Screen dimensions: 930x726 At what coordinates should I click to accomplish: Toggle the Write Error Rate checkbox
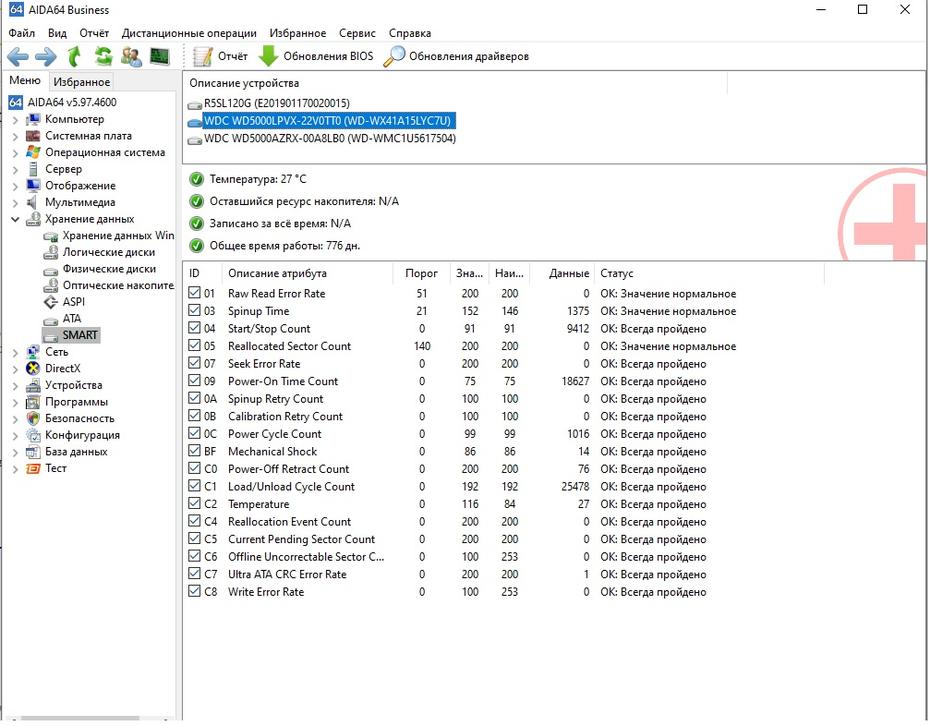[x=194, y=591]
